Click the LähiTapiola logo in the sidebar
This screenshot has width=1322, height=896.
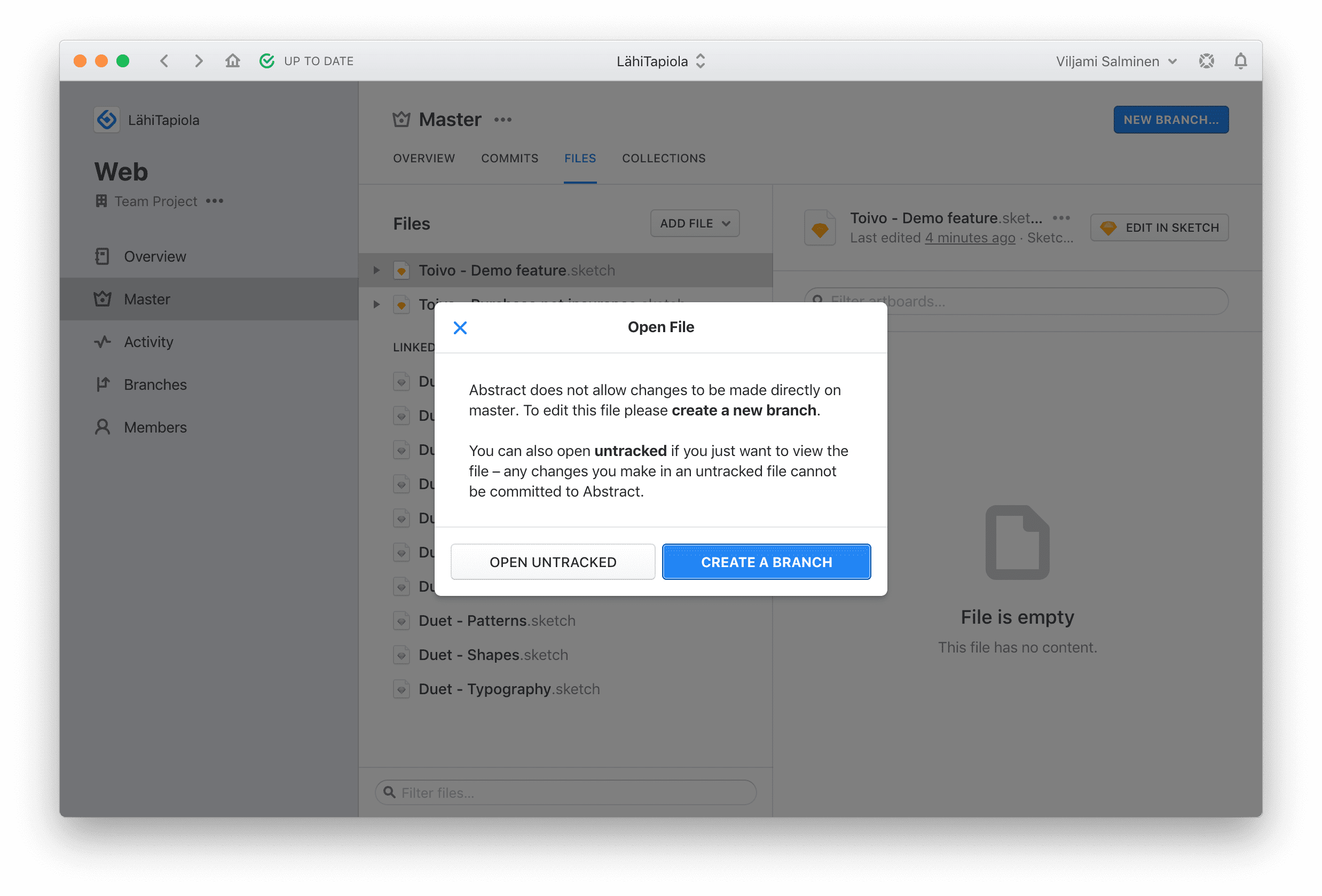(107, 120)
